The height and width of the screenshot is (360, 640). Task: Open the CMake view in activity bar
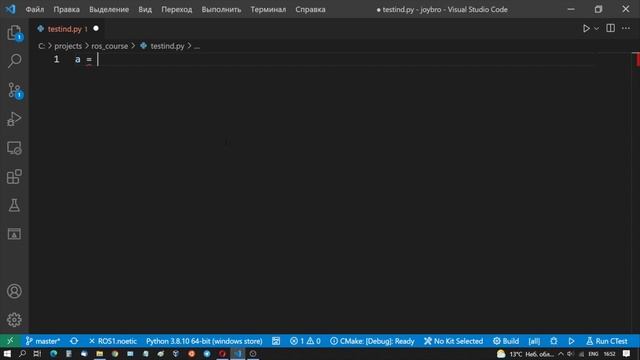click(x=14, y=234)
